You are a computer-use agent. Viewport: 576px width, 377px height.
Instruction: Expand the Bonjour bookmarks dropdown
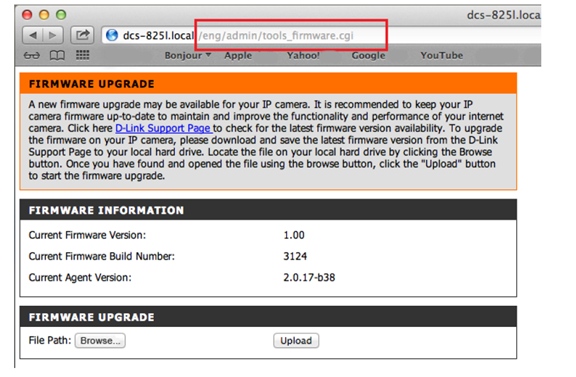click(188, 55)
